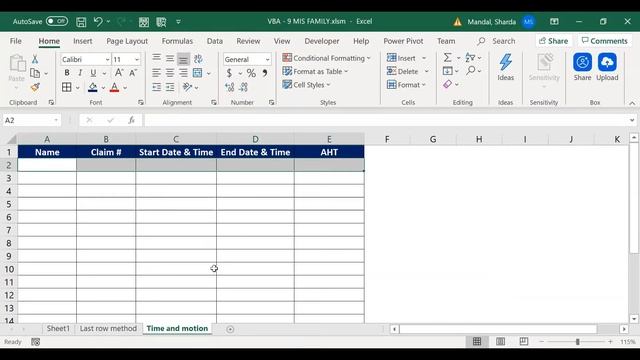Screen dimensions: 640x360
Task: Add a new sheet plus button
Action: [x=230, y=329]
